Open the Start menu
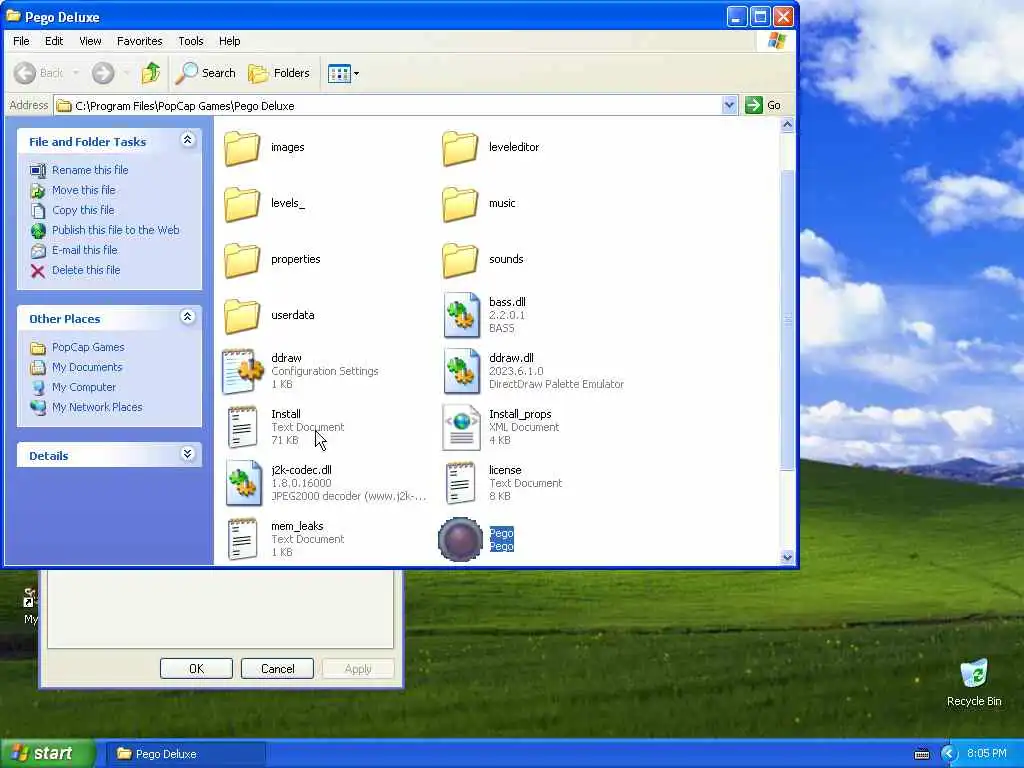Image resolution: width=1024 pixels, height=768 pixels. (x=47, y=754)
